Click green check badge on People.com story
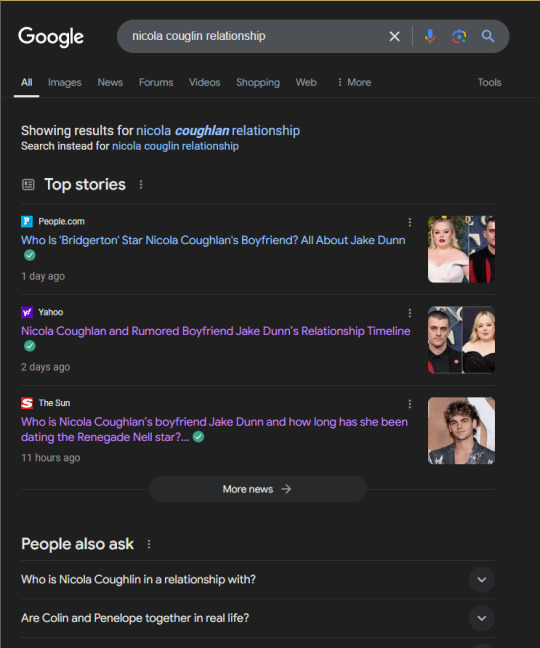The image size is (540, 648). pyautogui.click(x=30, y=255)
